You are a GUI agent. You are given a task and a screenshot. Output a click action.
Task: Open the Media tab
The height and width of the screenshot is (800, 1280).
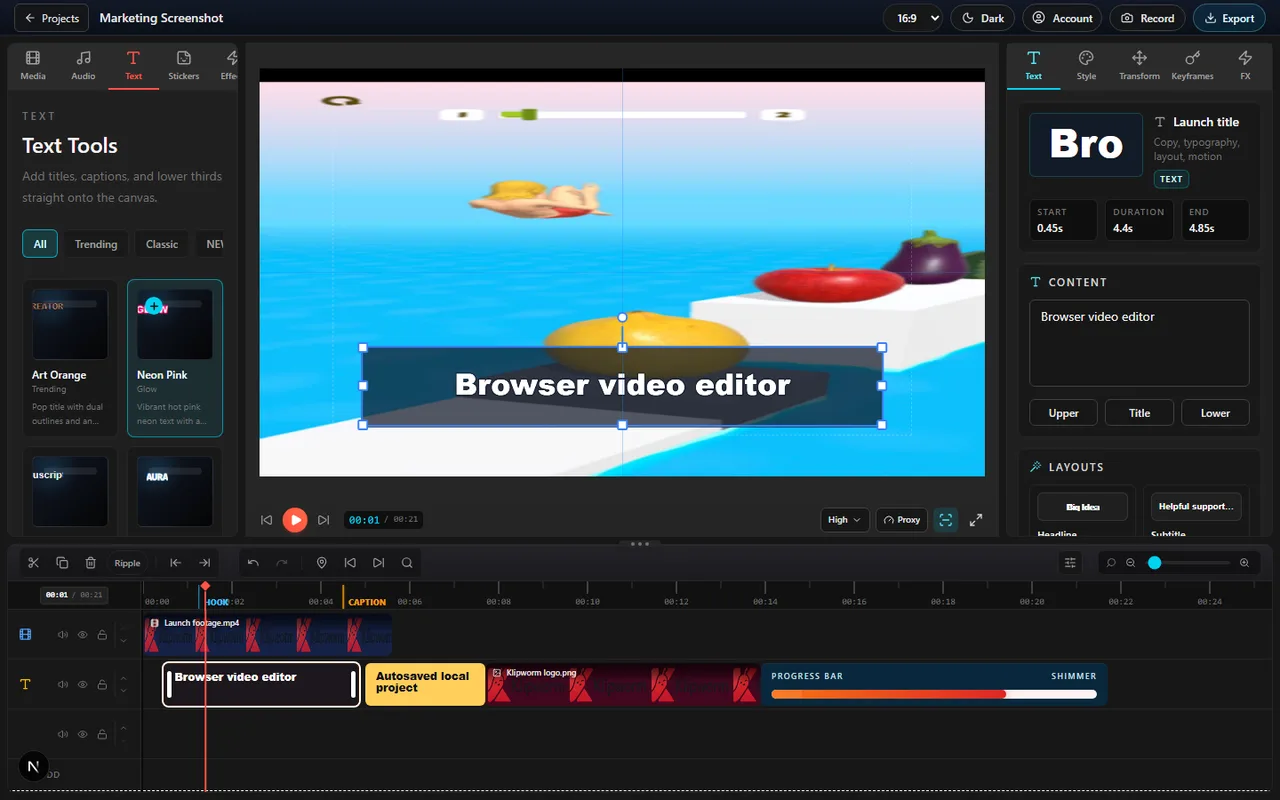coord(33,65)
